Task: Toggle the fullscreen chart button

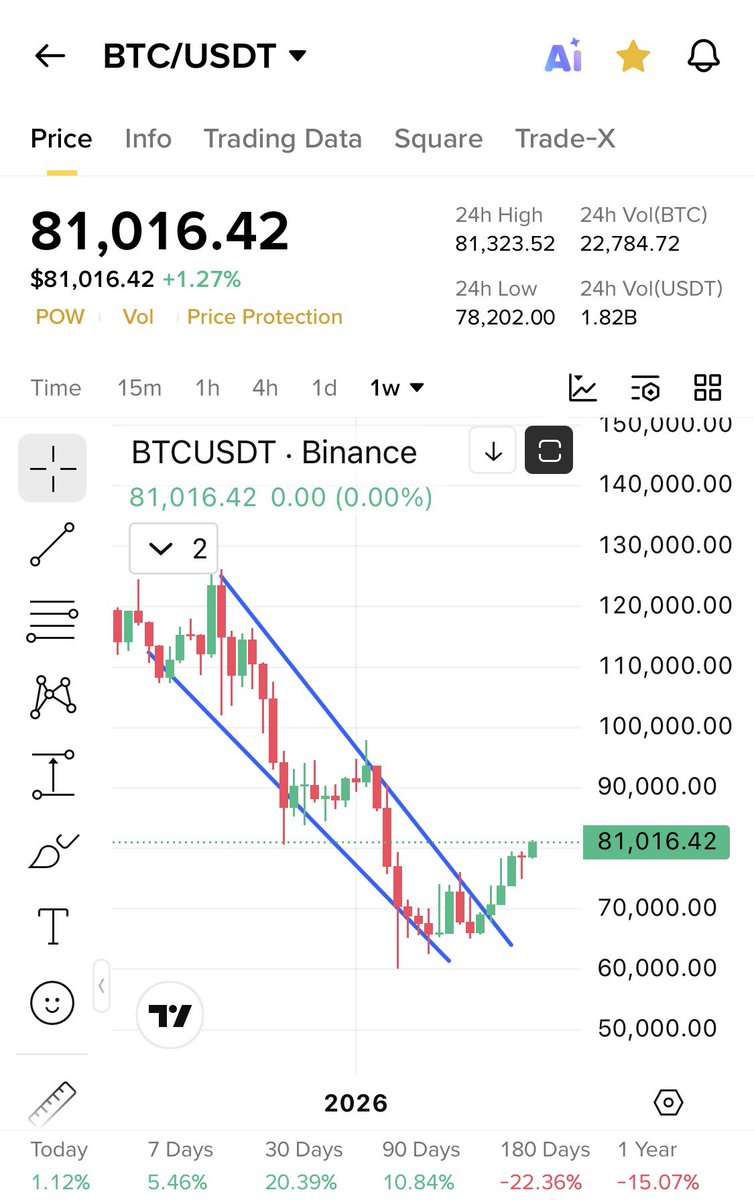Action: pos(549,452)
